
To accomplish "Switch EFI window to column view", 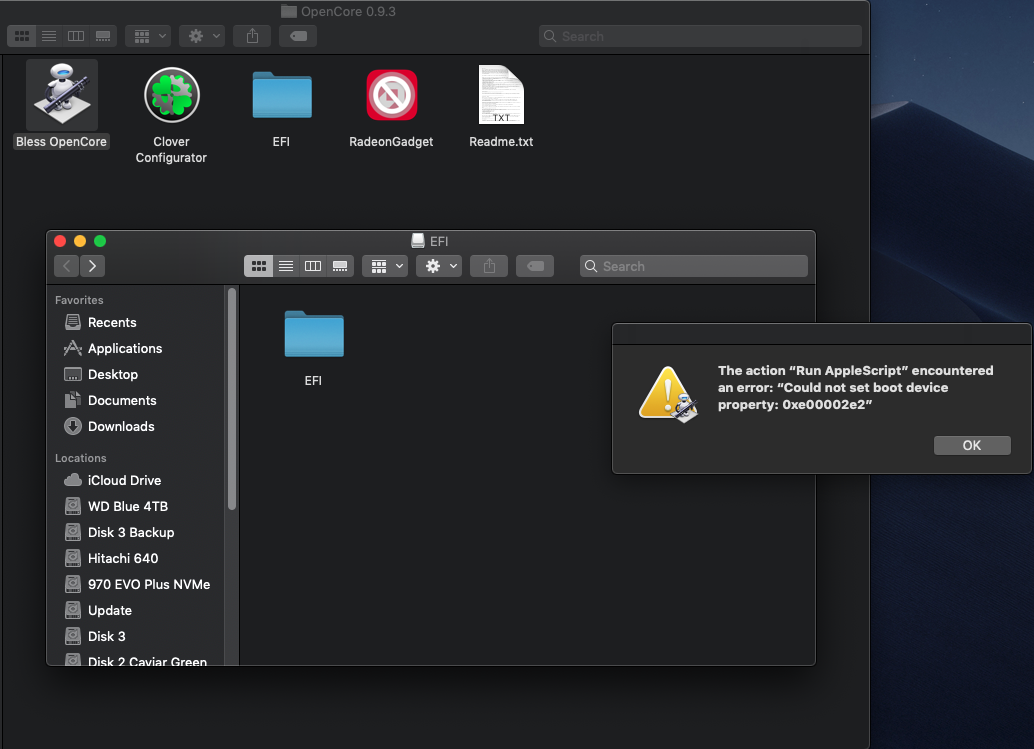I will (313, 266).
